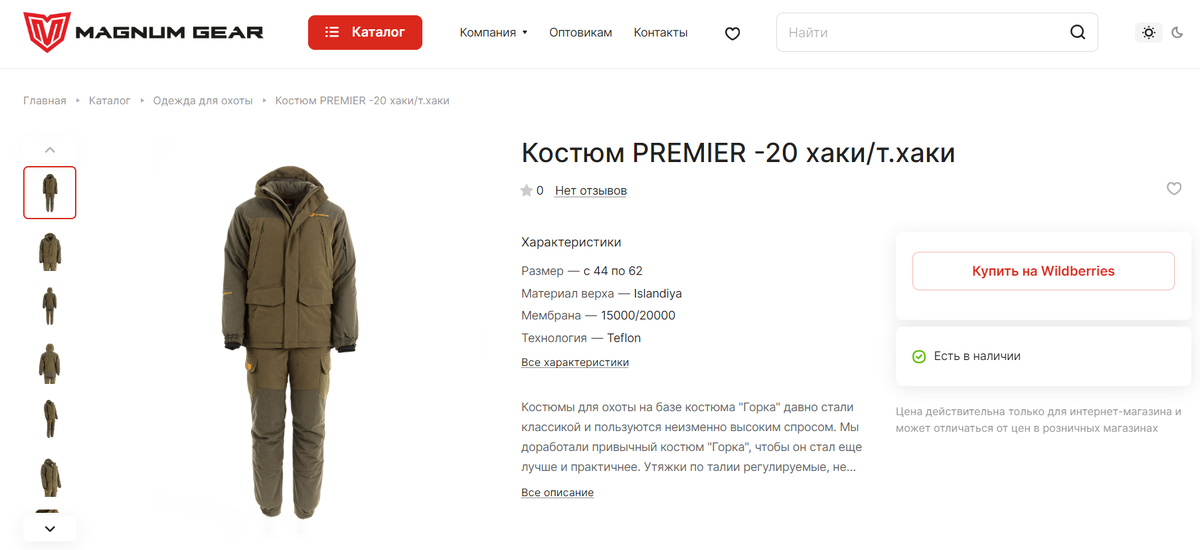The height and width of the screenshot is (550, 1200).
Task: Click the rating star icon
Action: (526, 190)
